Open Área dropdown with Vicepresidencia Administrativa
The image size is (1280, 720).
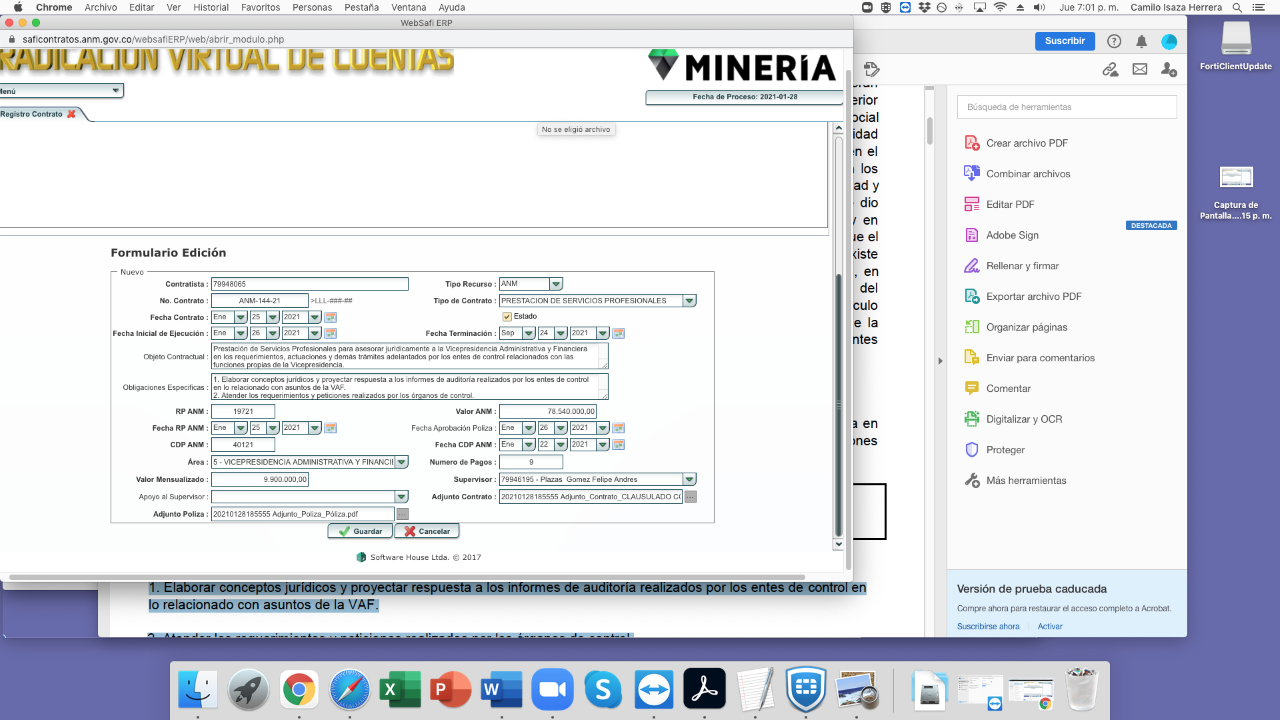(x=309, y=462)
